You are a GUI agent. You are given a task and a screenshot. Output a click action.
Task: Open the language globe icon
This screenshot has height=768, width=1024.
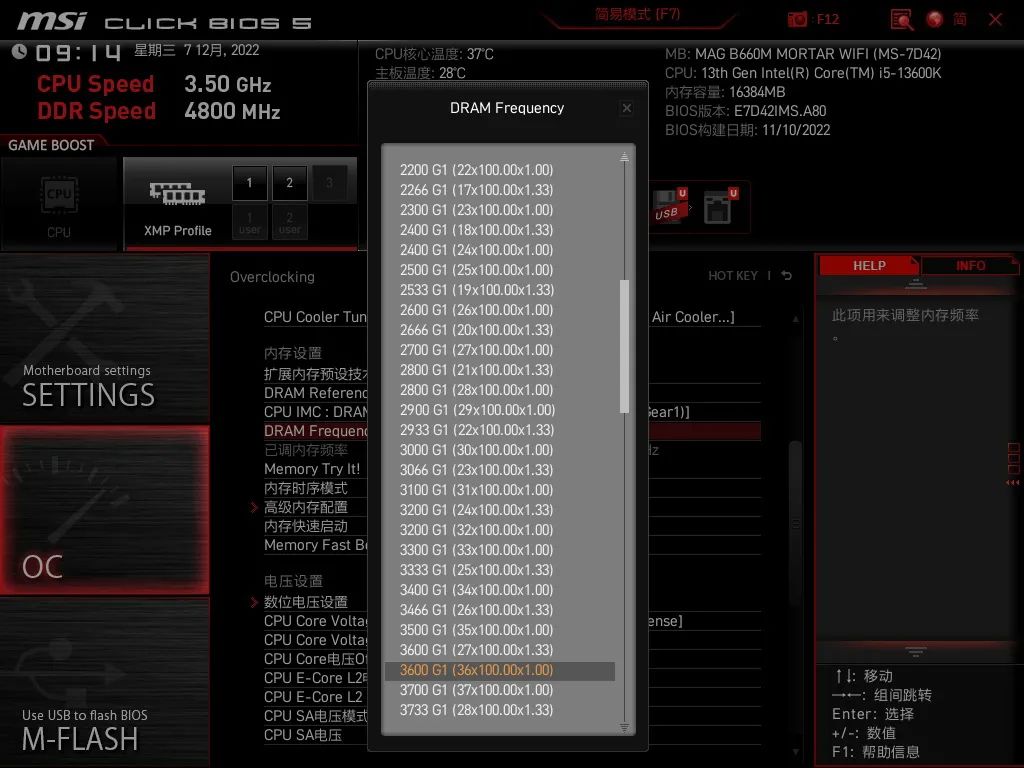[x=935, y=20]
